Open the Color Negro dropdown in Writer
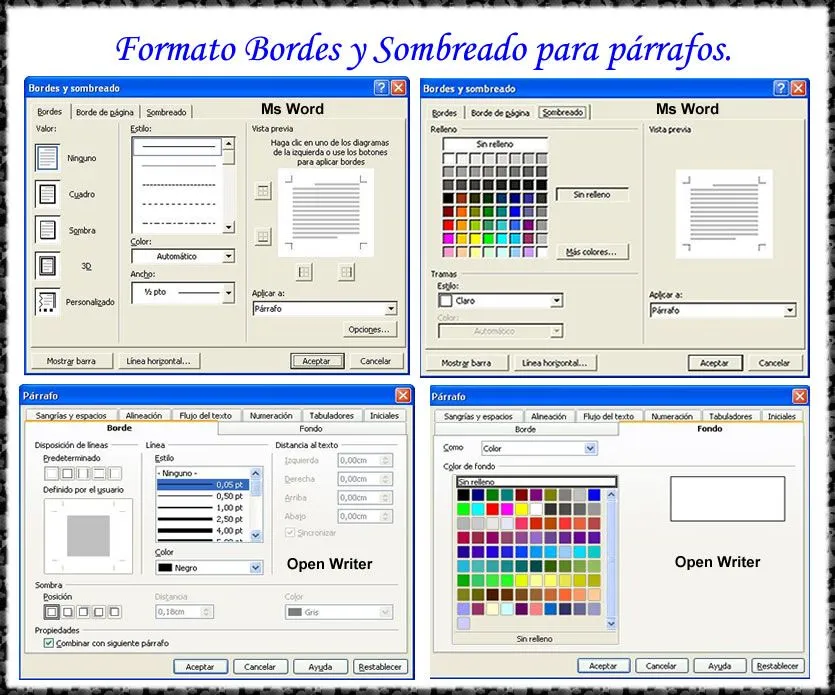The width and height of the screenshot is (835, 695). point(256,568)
